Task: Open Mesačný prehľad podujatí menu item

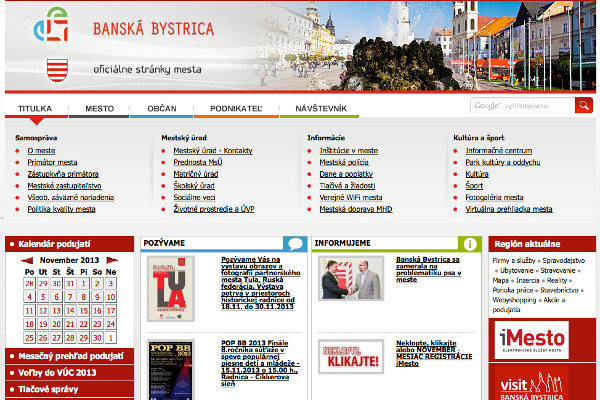Action: tap(70, 356)
